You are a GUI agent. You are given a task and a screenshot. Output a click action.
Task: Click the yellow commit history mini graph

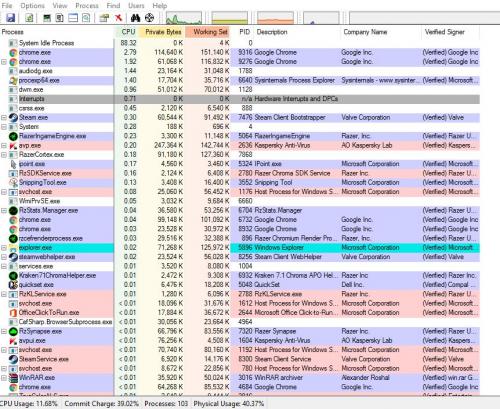[230, 18]
